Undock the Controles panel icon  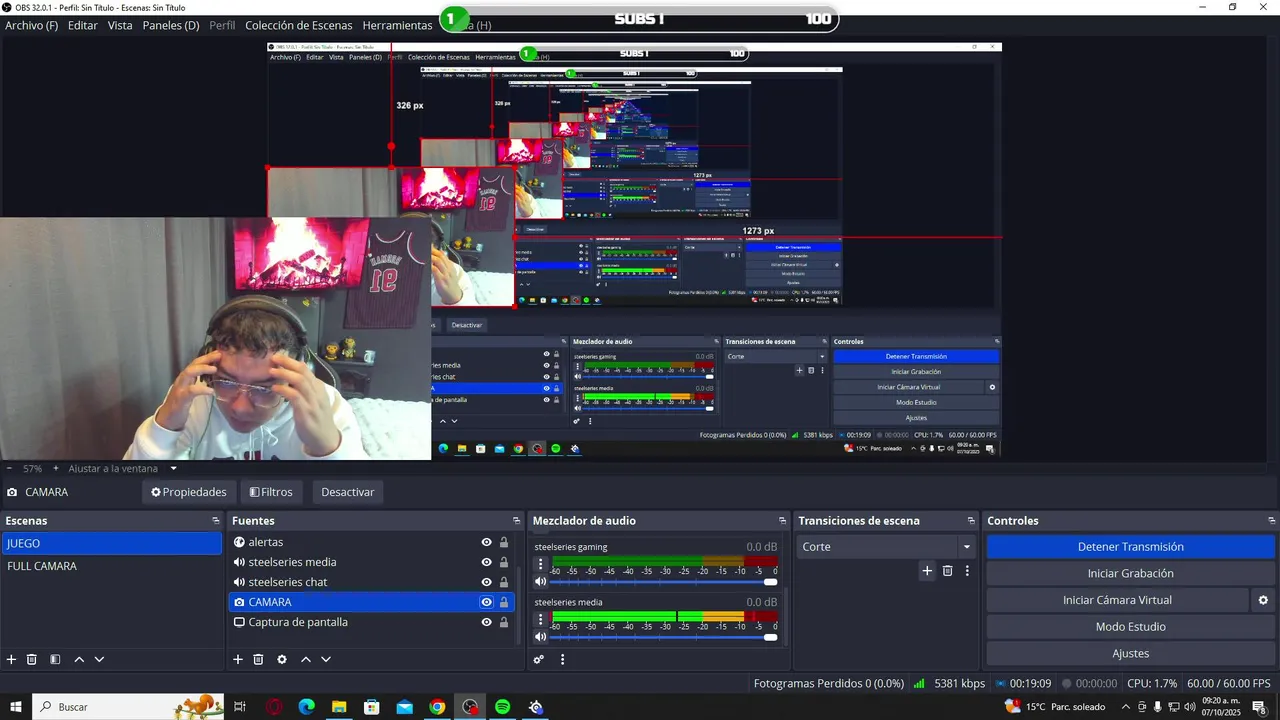click(1272, 521)
